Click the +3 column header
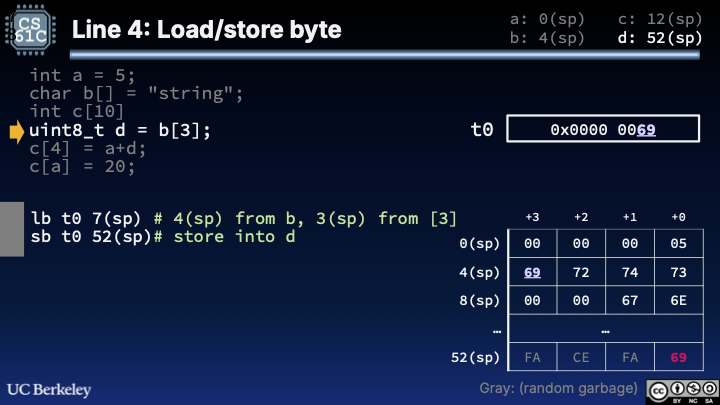The height and width of the screenshot is (405, 720). [532, 217]
